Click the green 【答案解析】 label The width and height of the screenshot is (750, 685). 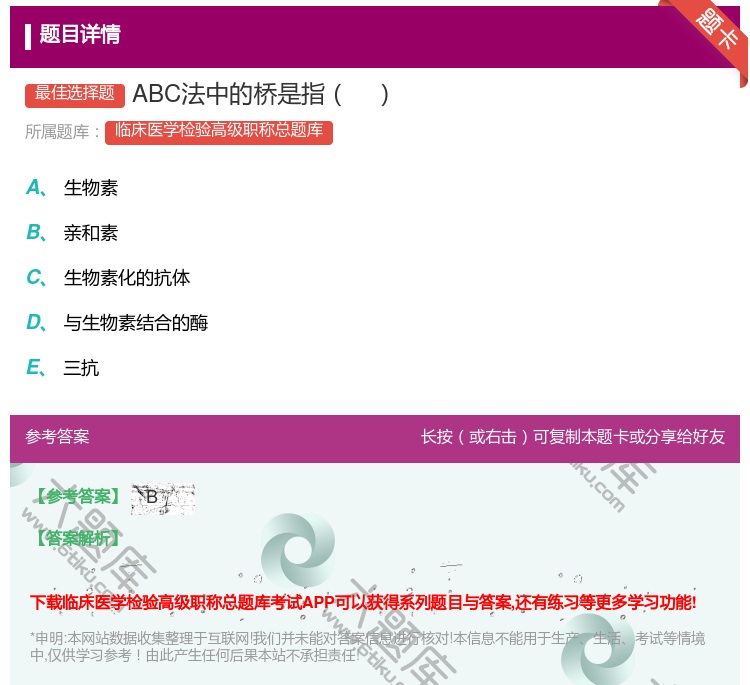pyautogui.click(x=78, y=539)
